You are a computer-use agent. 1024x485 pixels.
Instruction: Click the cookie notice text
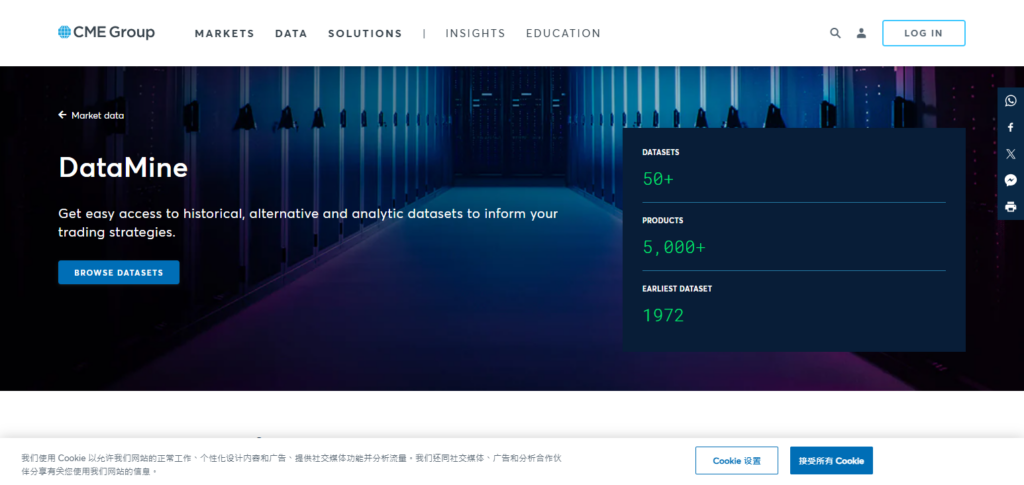point(291,465)
